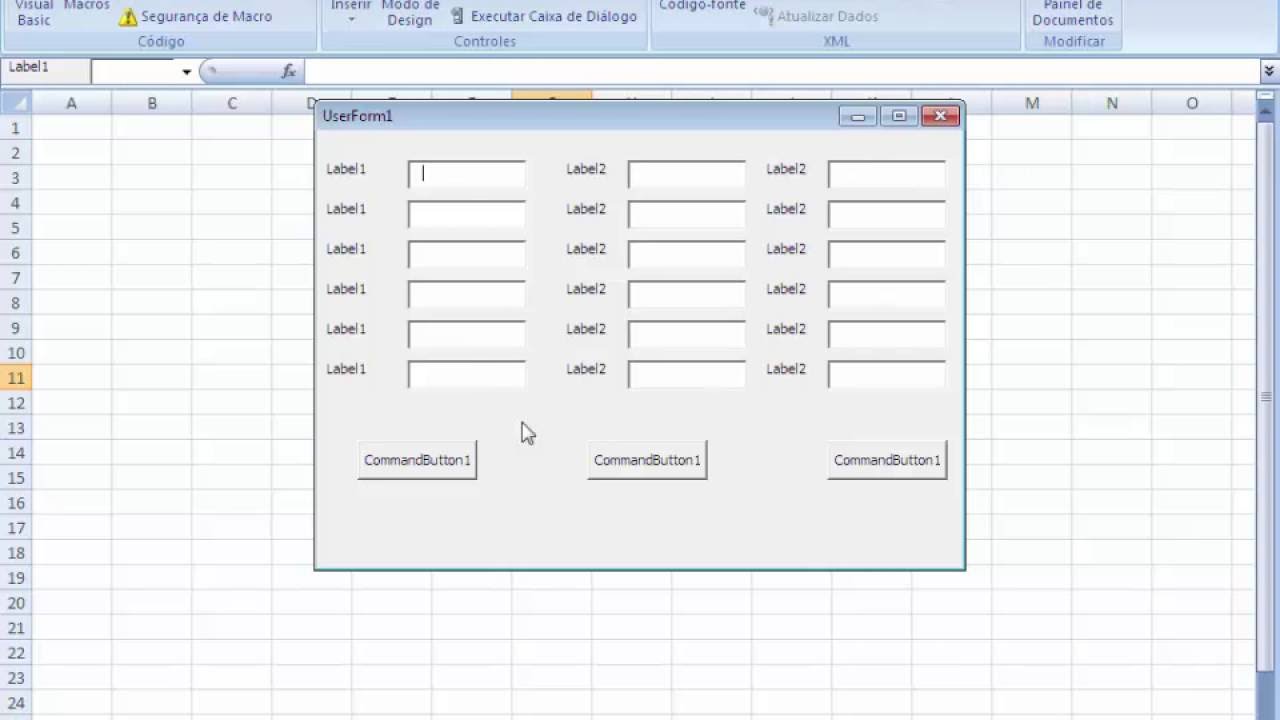Click the middle CommandButton1 button
This screenshot has width=1280, height=720.
click(x=647, y=460)
